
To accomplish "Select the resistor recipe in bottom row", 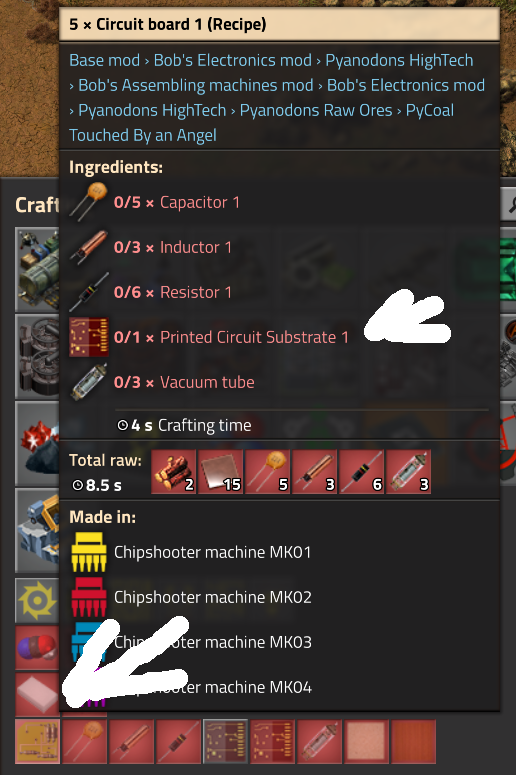I will coord(178,741).
